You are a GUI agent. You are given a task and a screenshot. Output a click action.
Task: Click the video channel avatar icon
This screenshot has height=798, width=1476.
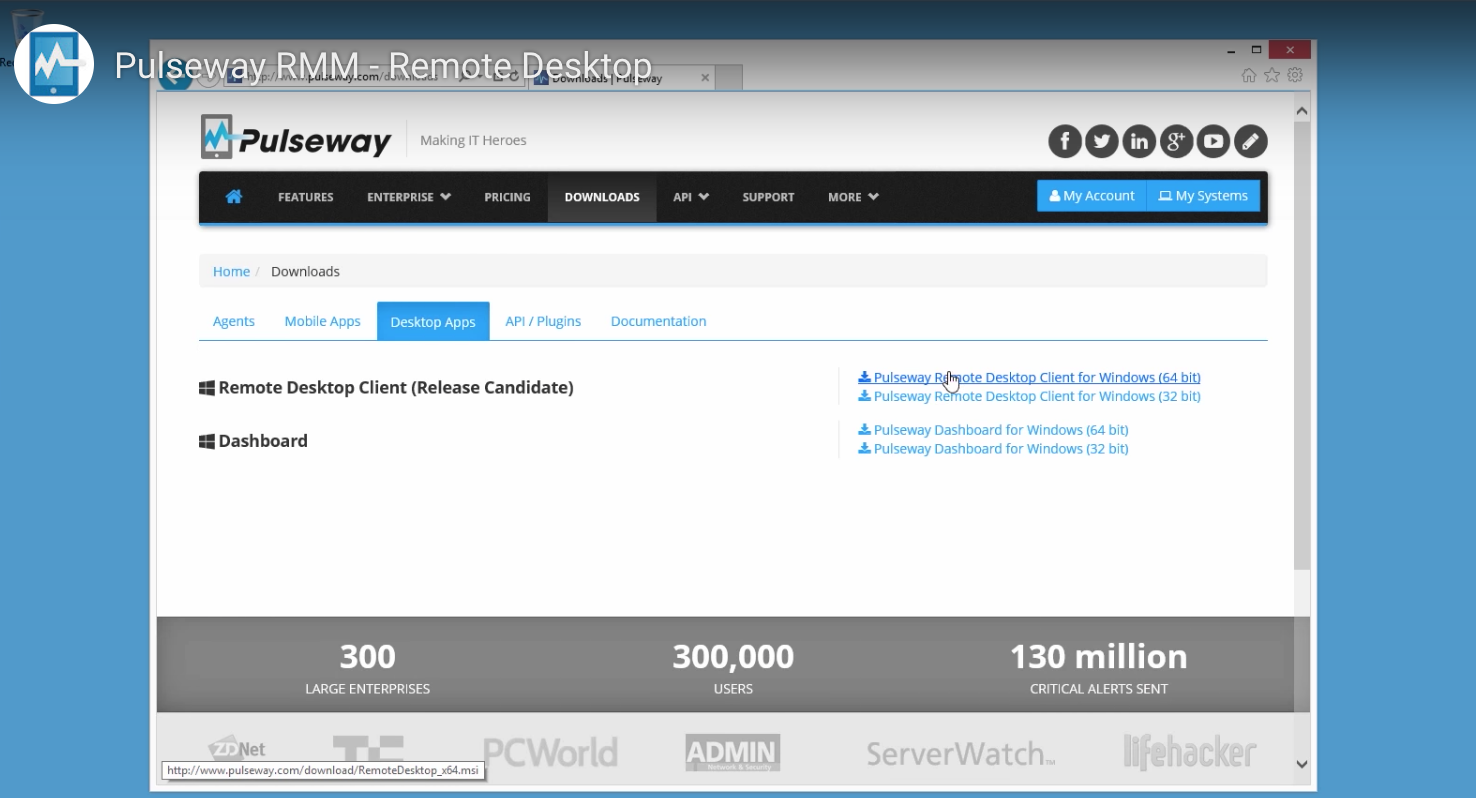(x=54, y=64)
